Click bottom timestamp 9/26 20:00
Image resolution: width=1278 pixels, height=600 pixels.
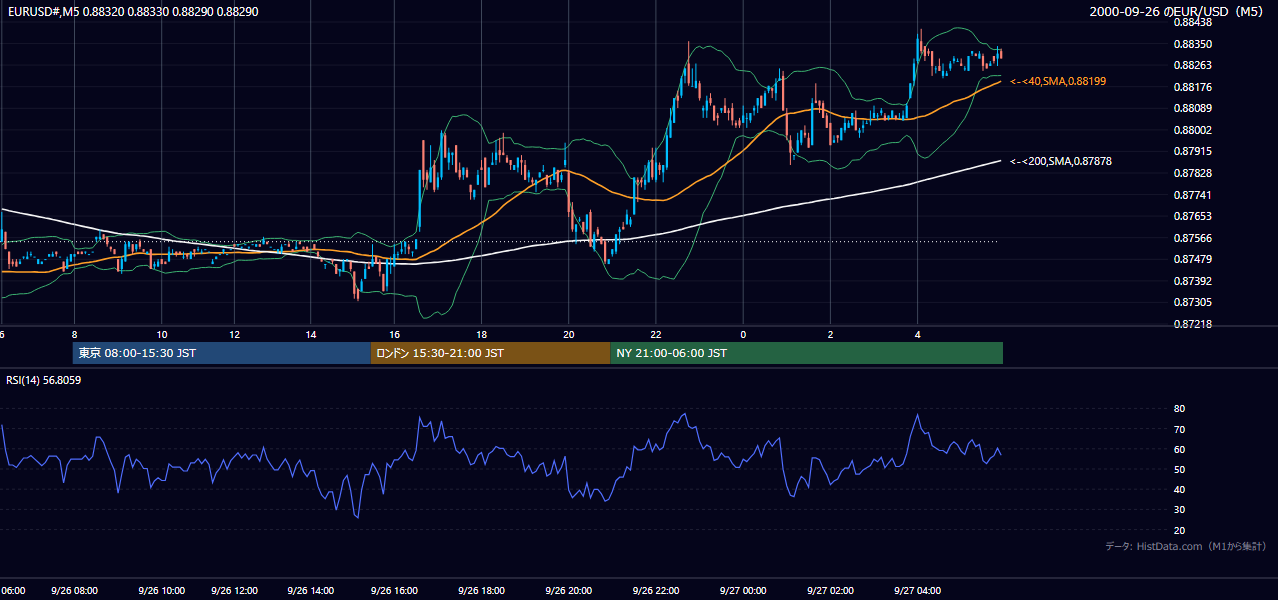pos(569,591)
